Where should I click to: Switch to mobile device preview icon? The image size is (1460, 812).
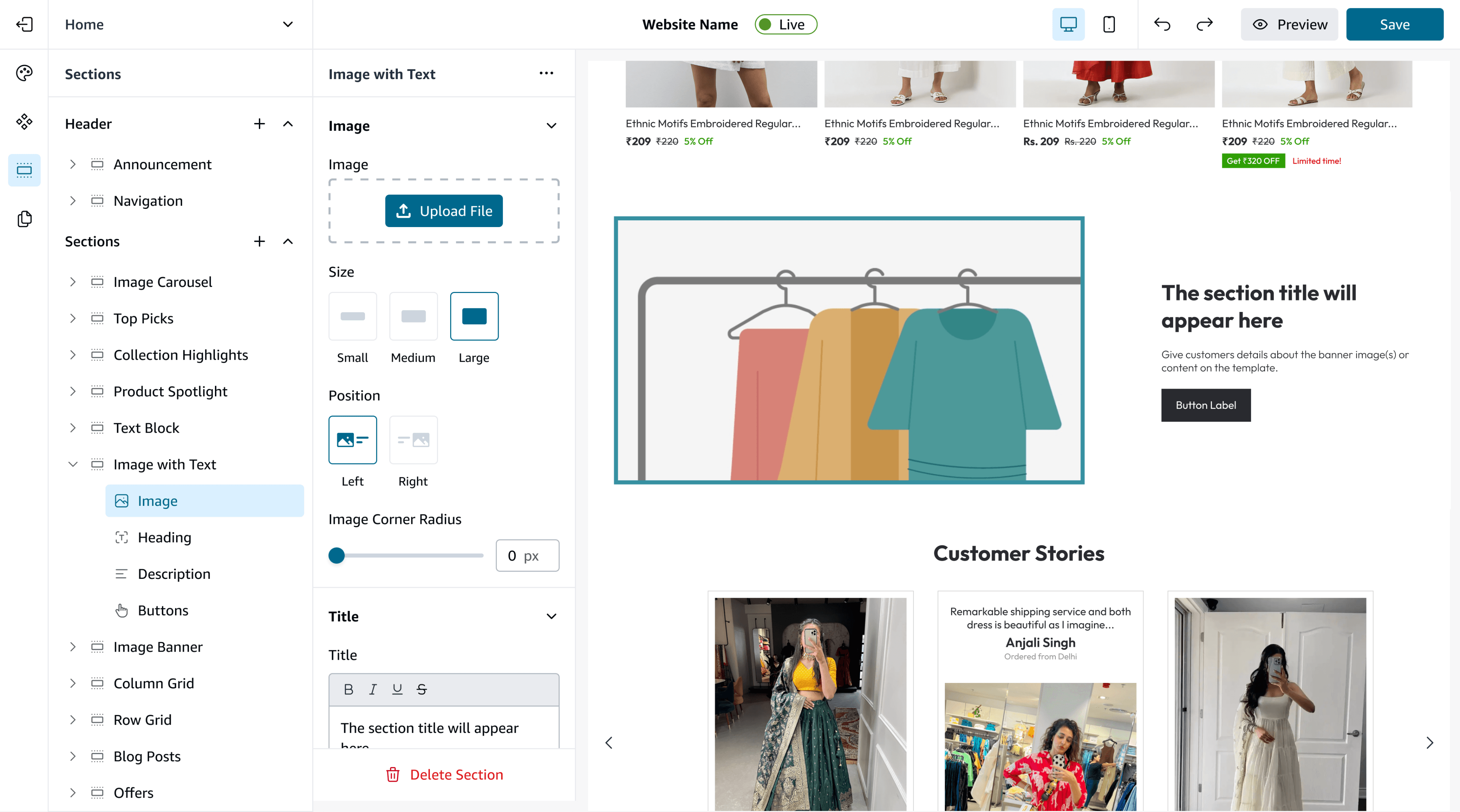pos(1109,24)
